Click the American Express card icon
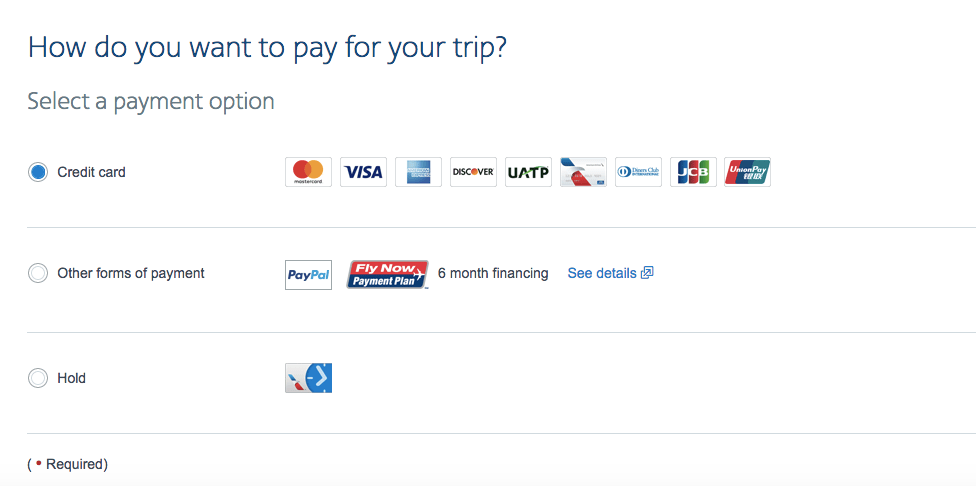 [418, 172]
